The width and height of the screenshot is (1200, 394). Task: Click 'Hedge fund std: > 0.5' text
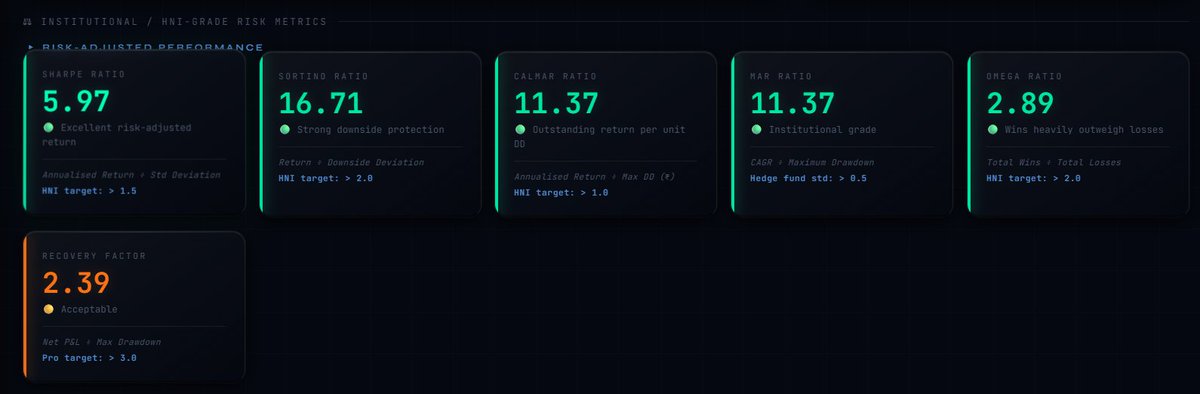coord(808,178)
